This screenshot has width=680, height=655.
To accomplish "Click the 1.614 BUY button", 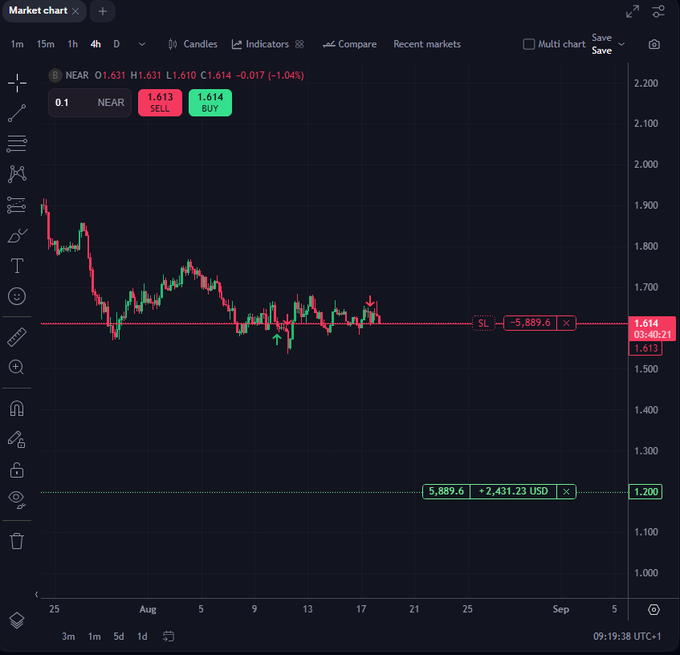I will coord(210,103).
